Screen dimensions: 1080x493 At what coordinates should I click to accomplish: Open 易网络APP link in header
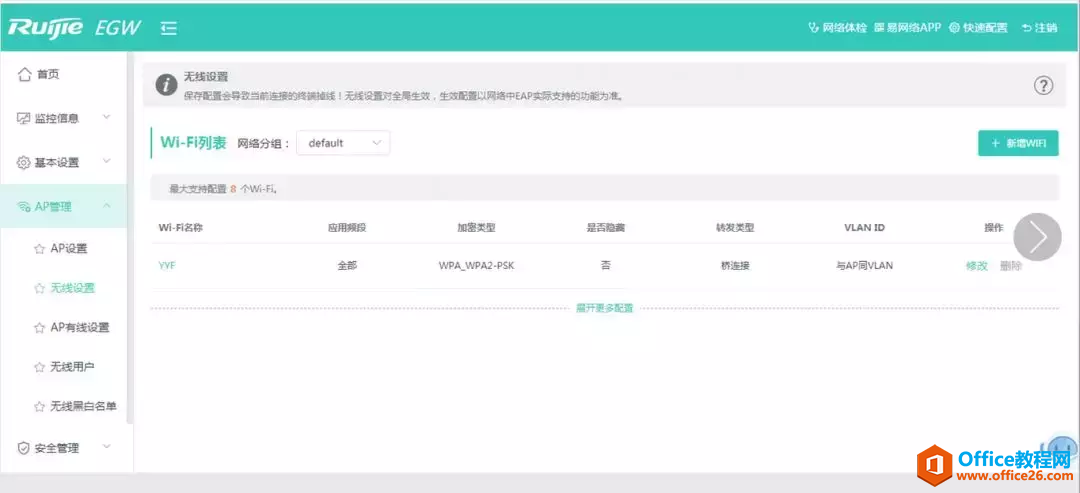point(908,28)
